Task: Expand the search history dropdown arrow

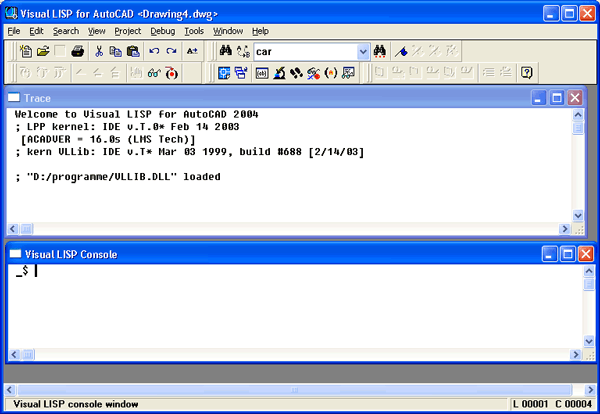Action: (x=361, y=50)
